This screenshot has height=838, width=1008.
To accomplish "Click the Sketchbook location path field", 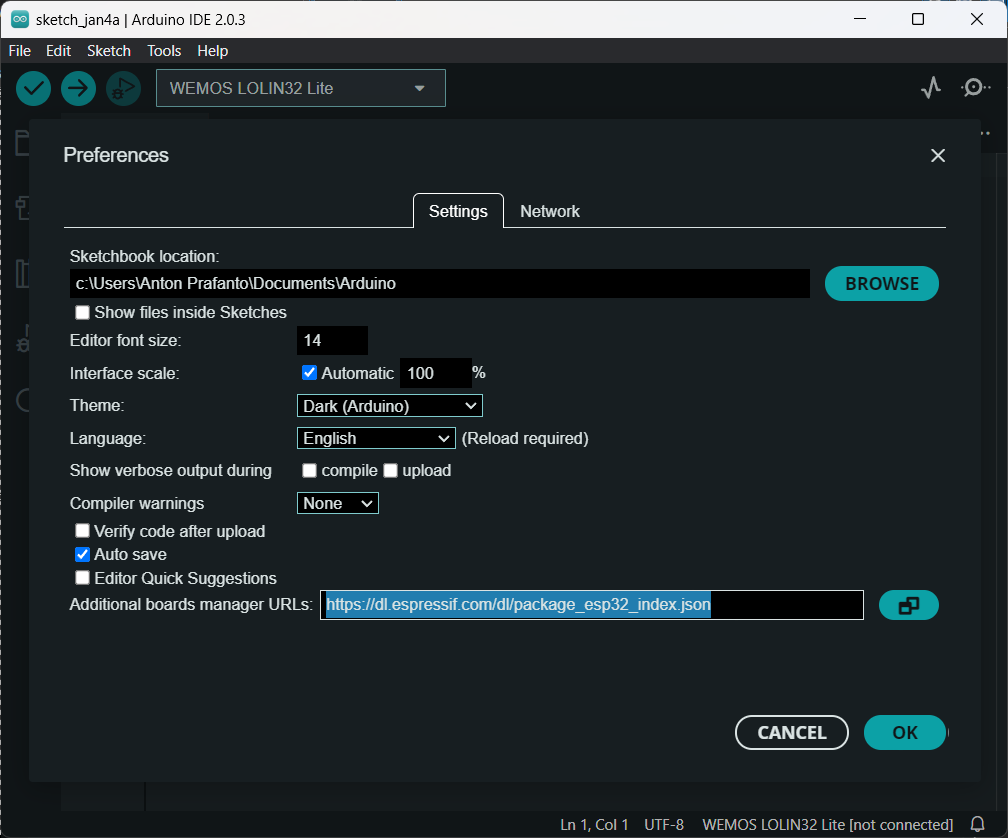I will (x=440, y=283).
